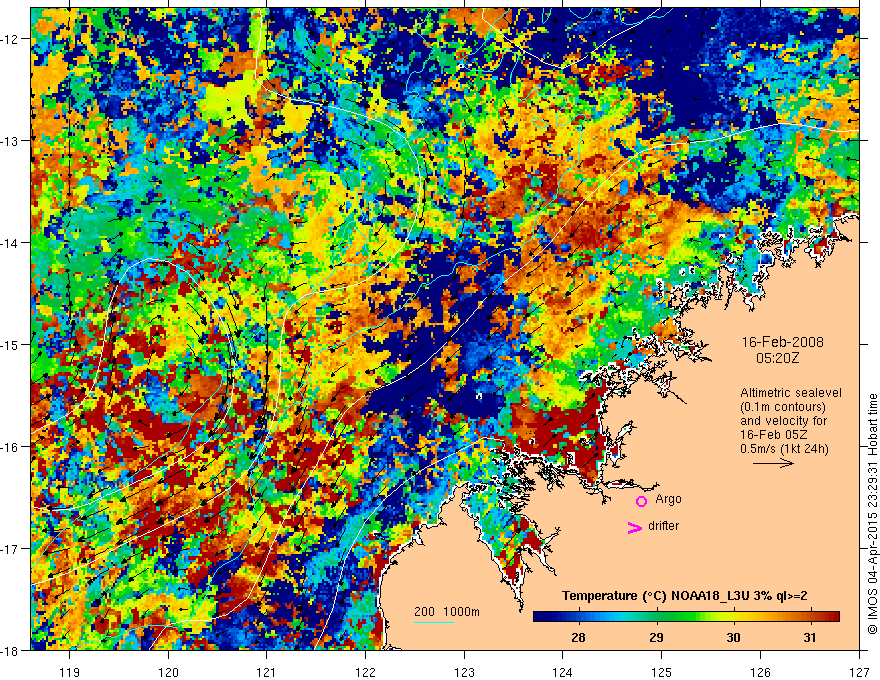Screen dimensions: 880x680
Task: Click the '29' colorbar tick label
Action: pos(656,637)
